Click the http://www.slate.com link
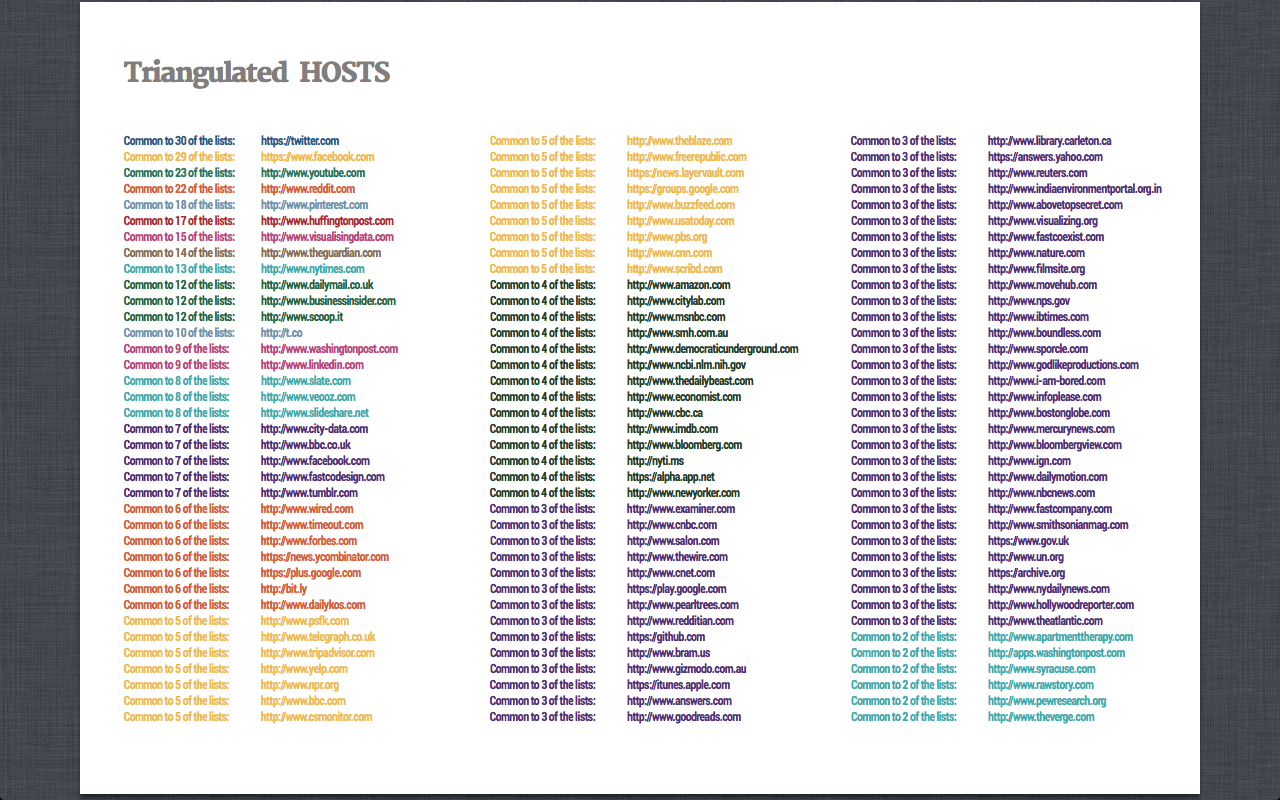The width and height of the screenshot is (1280, 800). coord(306,381)
